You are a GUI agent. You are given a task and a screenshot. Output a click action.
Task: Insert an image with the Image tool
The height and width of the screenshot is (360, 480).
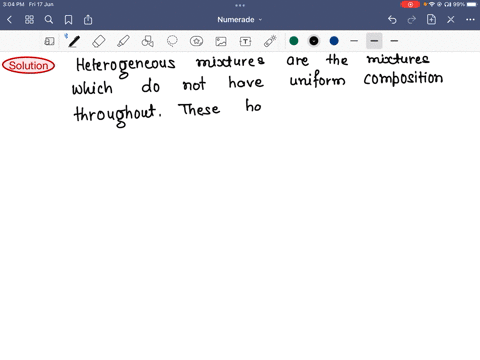tap(221, 41)
